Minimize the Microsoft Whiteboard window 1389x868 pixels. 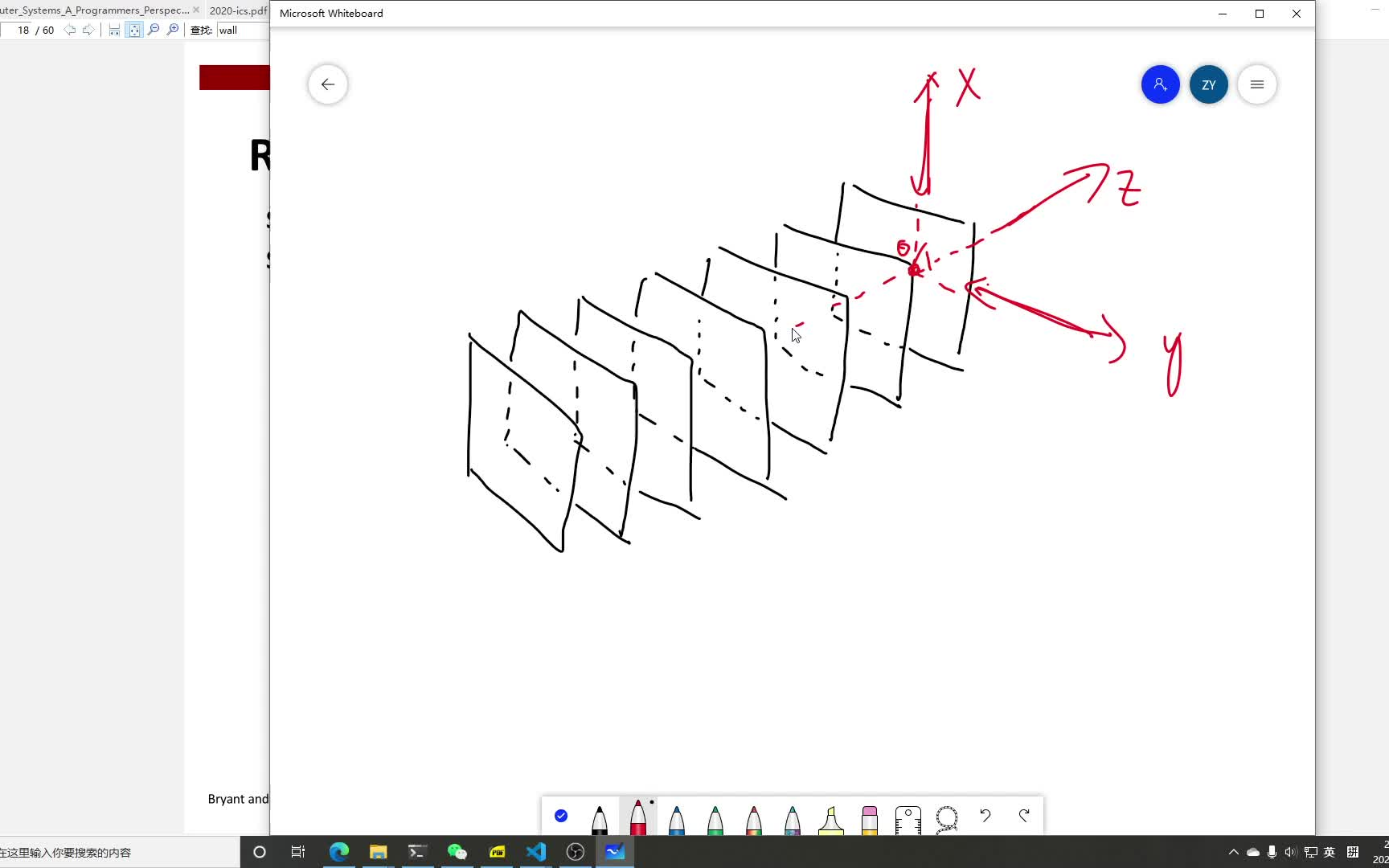1223,14
